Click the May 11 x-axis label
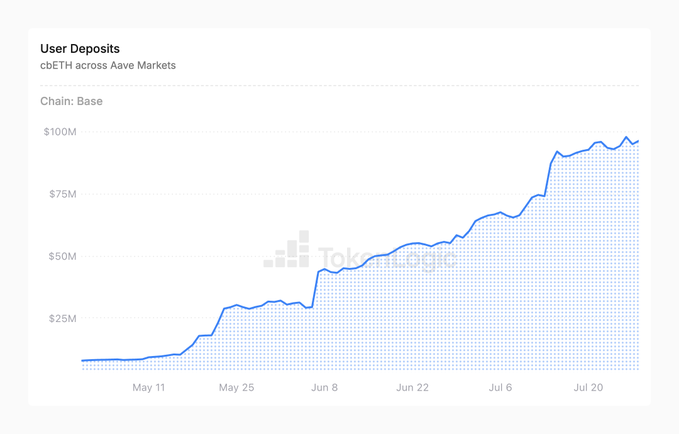679x434 pixels. (x=149, y=387)
